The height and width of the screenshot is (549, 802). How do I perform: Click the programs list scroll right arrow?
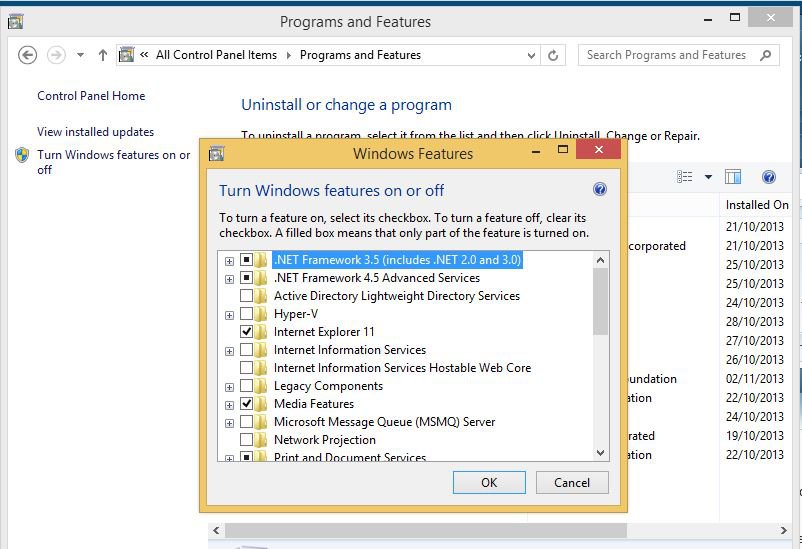(x=784, y=530)
